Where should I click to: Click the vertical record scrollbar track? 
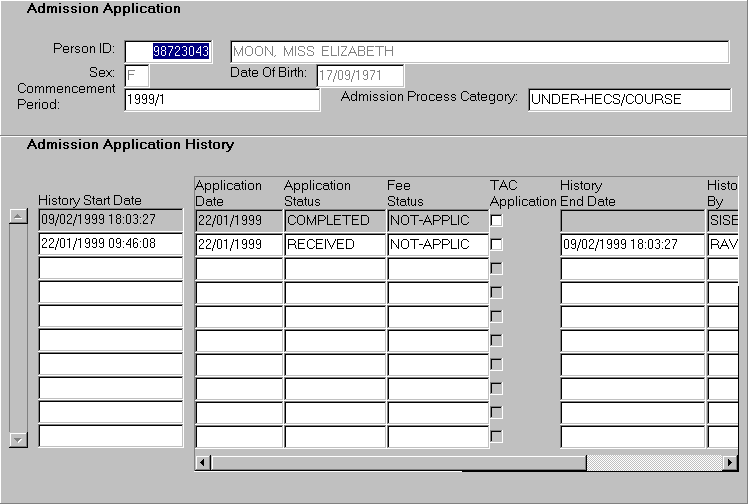(18, 330)
